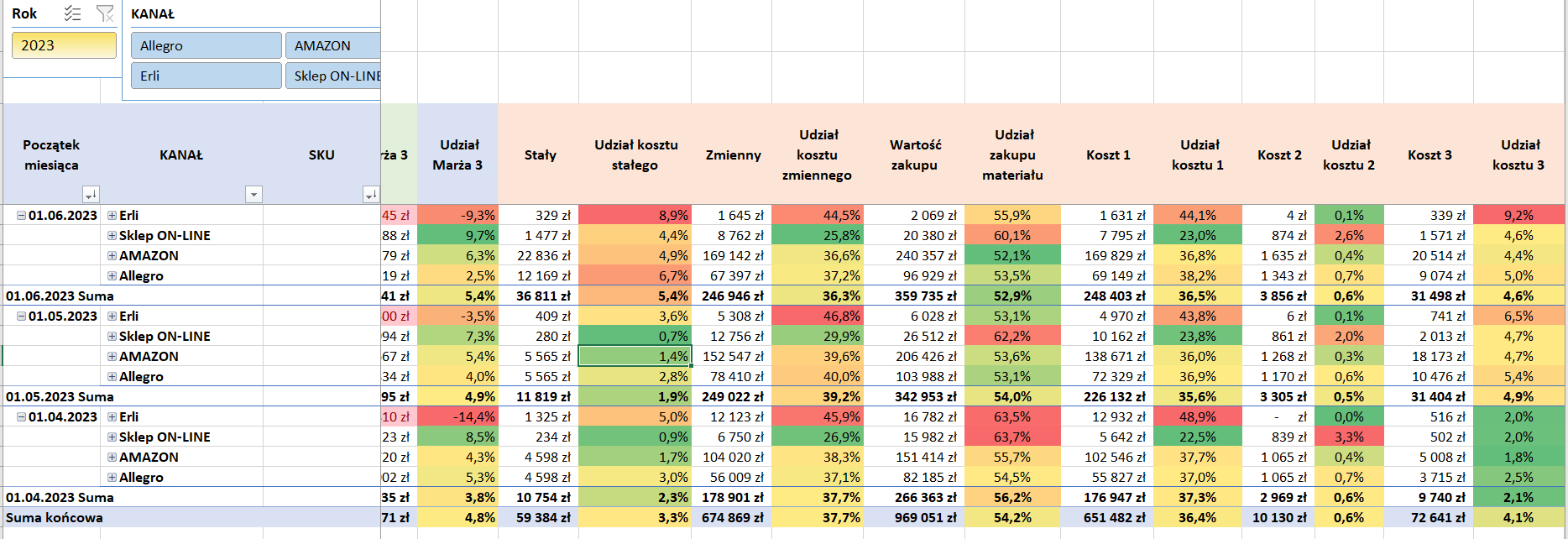Open the Początek miesiąca sort and filter button
This screenshot has width=1568, height=539.
[91, 195]
